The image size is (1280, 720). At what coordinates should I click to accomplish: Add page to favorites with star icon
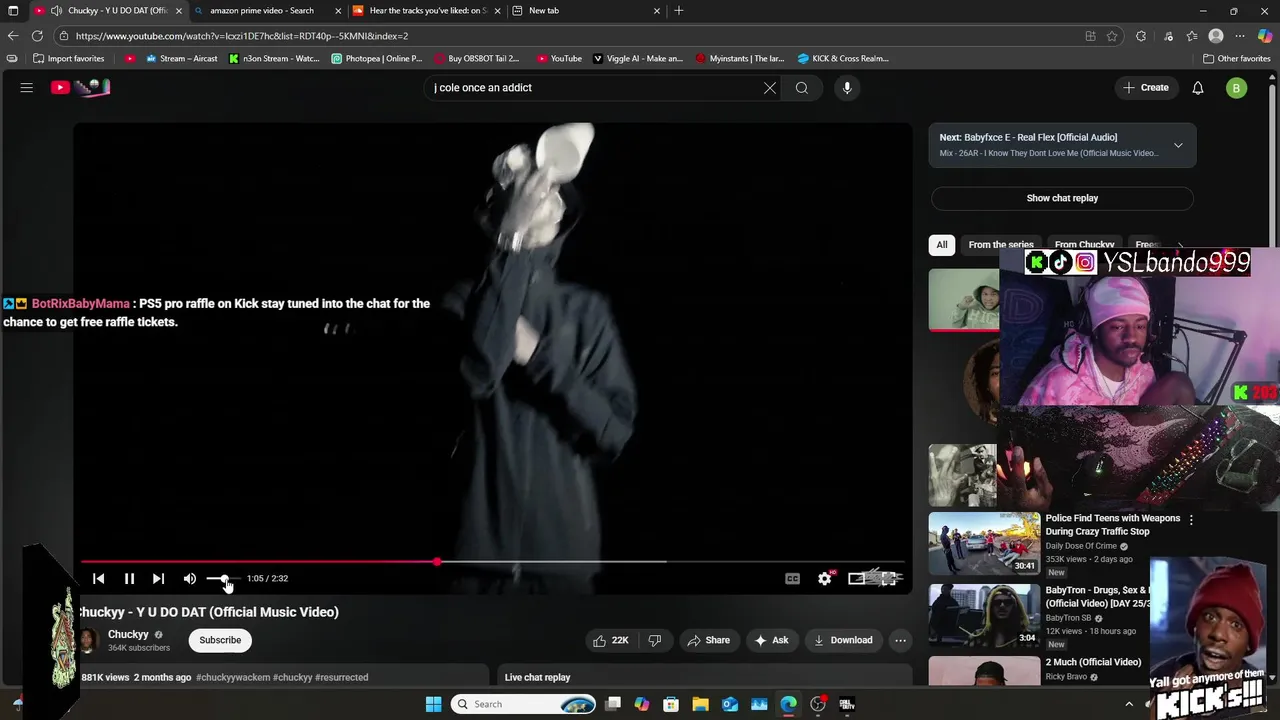(1112, 36)
